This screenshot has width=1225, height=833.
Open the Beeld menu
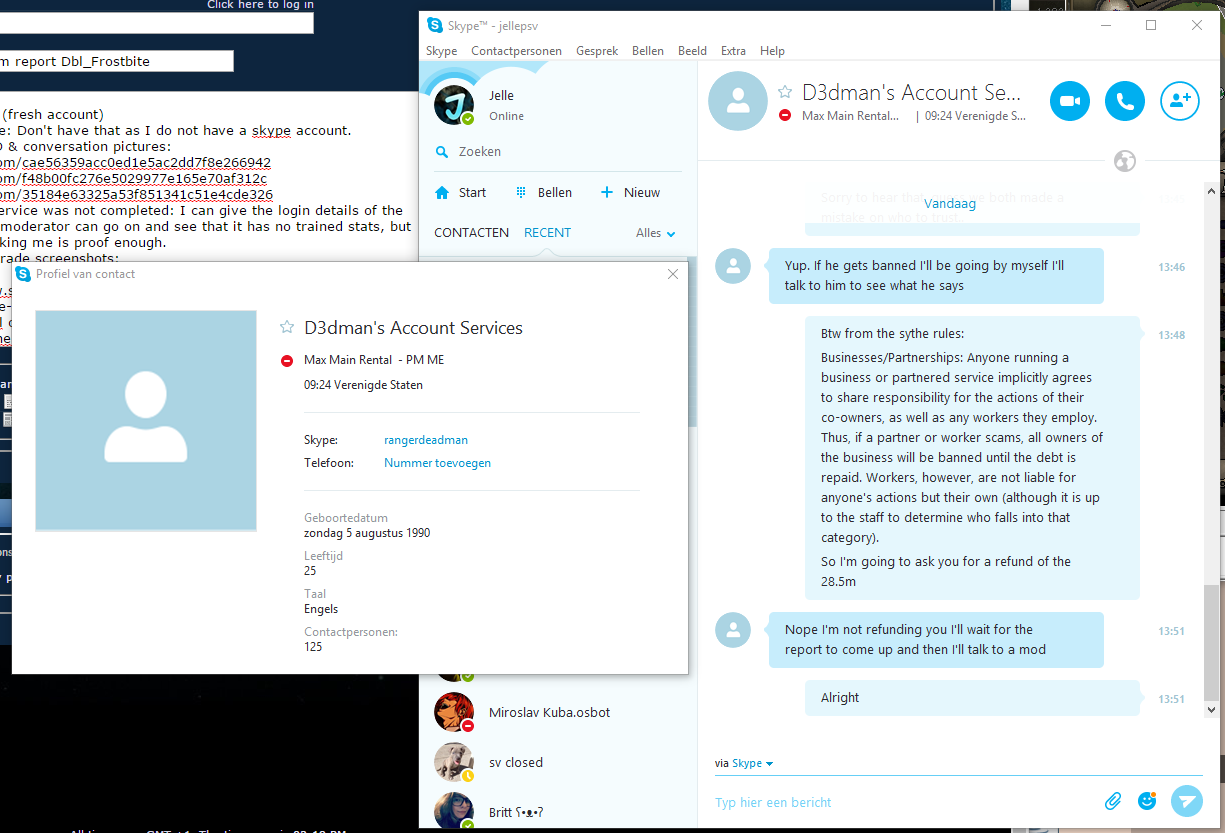point(692,51)
